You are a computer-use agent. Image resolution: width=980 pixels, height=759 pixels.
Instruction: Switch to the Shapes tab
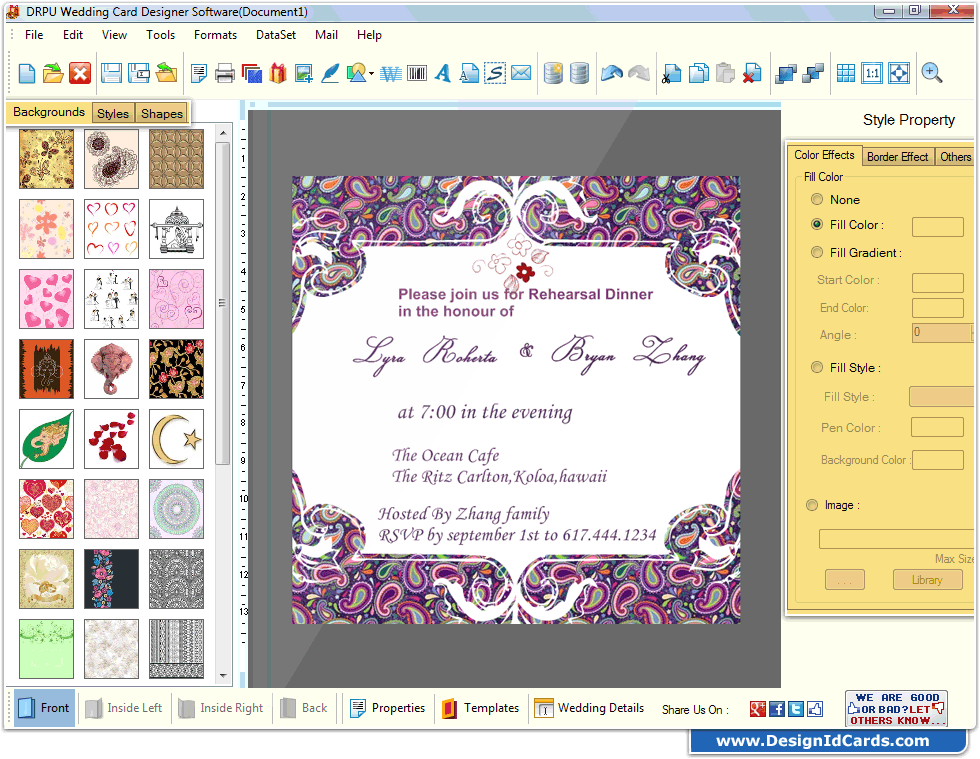point(162,113)
